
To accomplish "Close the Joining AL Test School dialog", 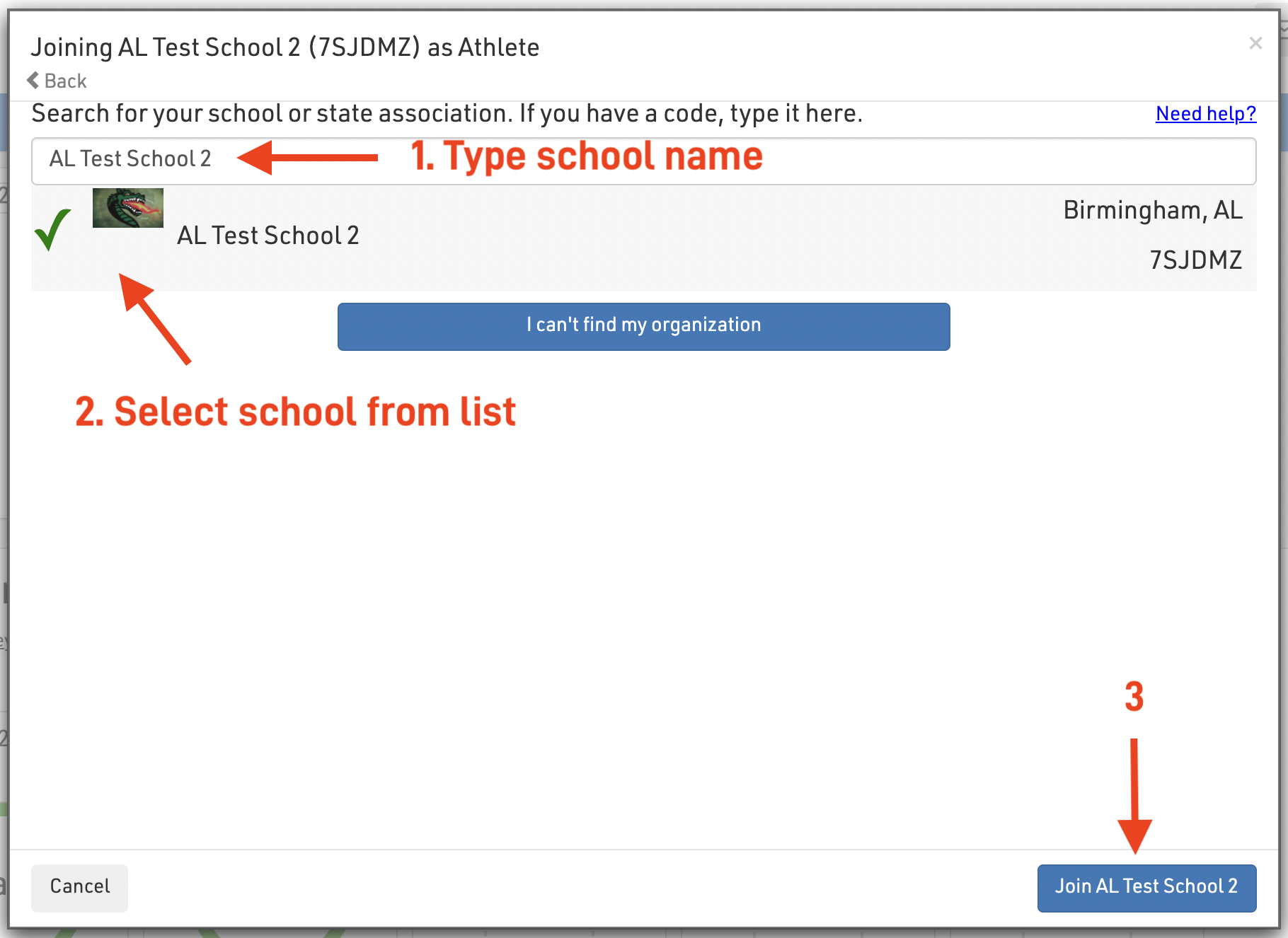I will [1255, 44].
